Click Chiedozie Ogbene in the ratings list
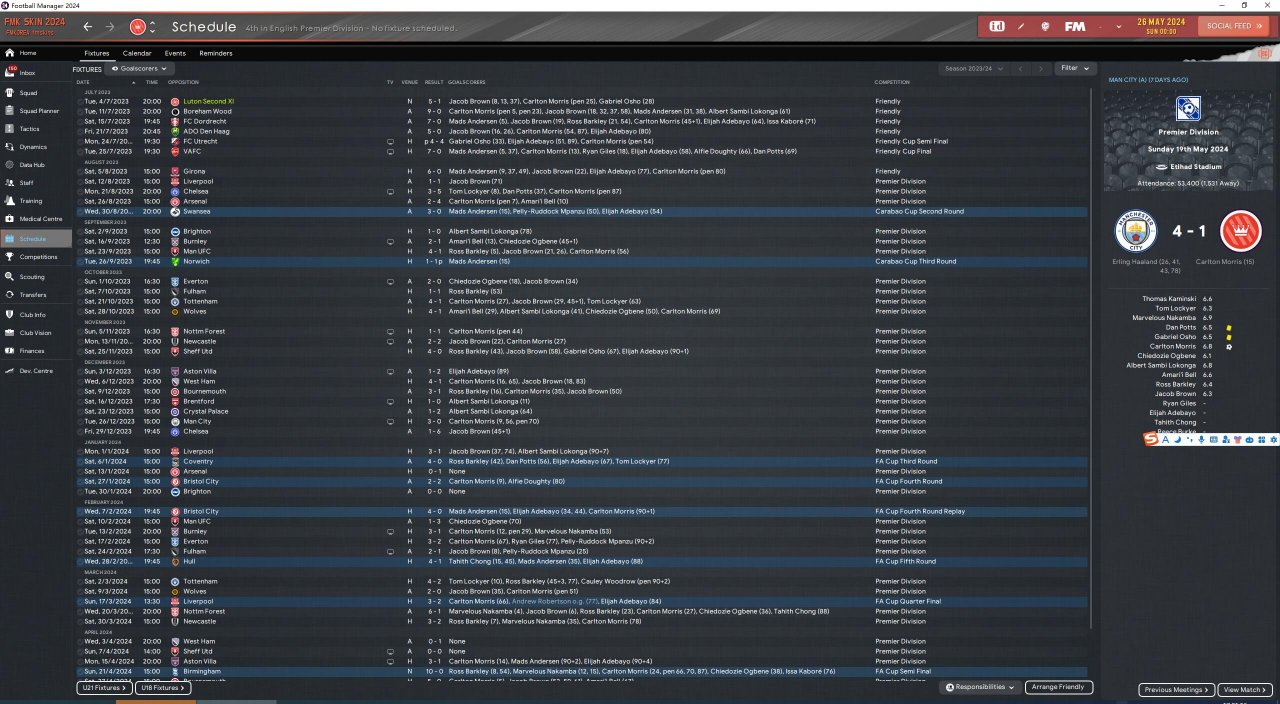This screenshot has width=1280, height=704. click(x=1167, y=356)
